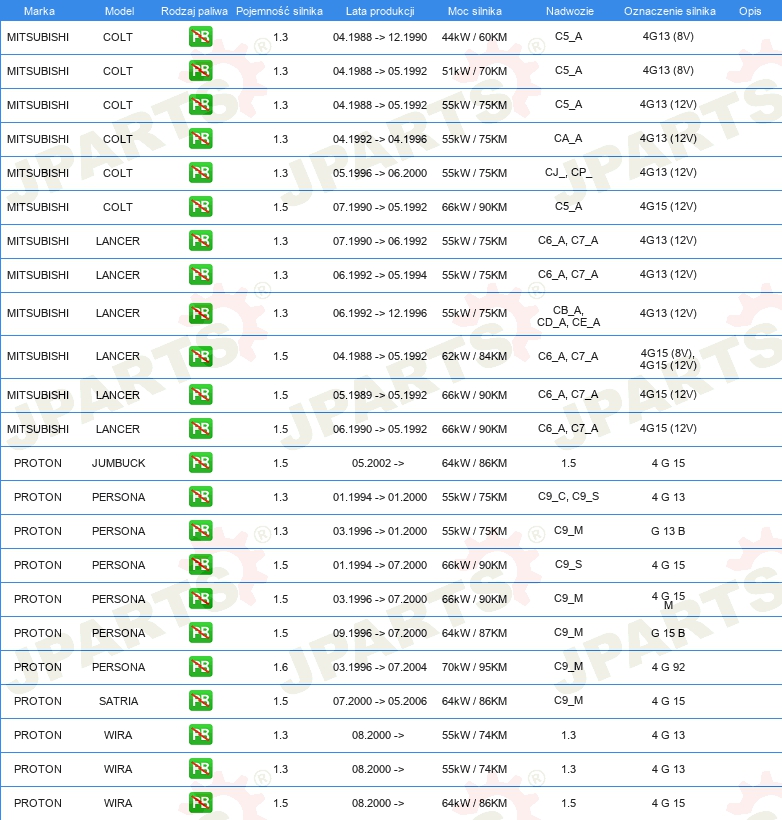Click the C9_C, C9_S body cell
This screenshot has height=820, width=782.
[x=569, y=496]
